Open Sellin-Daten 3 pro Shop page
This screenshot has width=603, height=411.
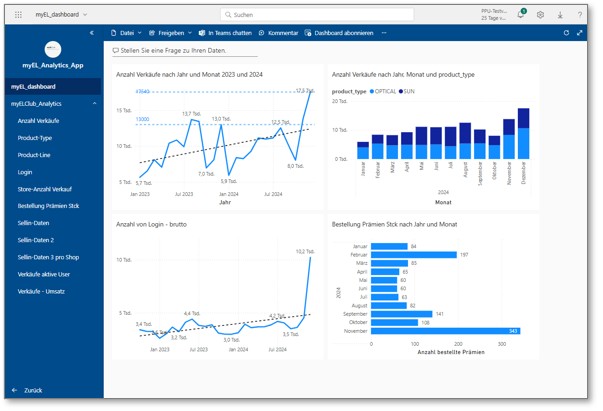(x=50, y=257)
